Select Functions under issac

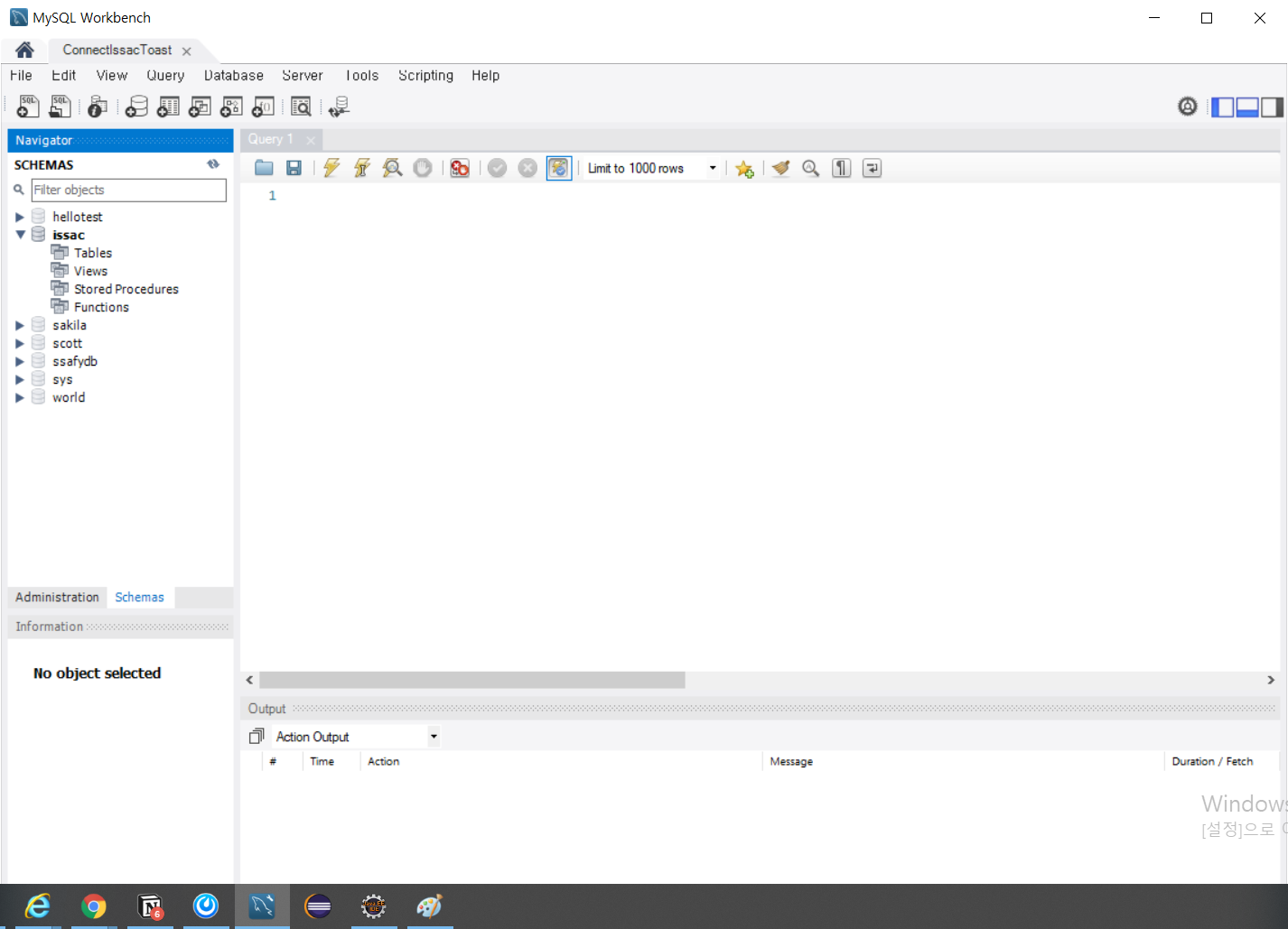point(101,307)
